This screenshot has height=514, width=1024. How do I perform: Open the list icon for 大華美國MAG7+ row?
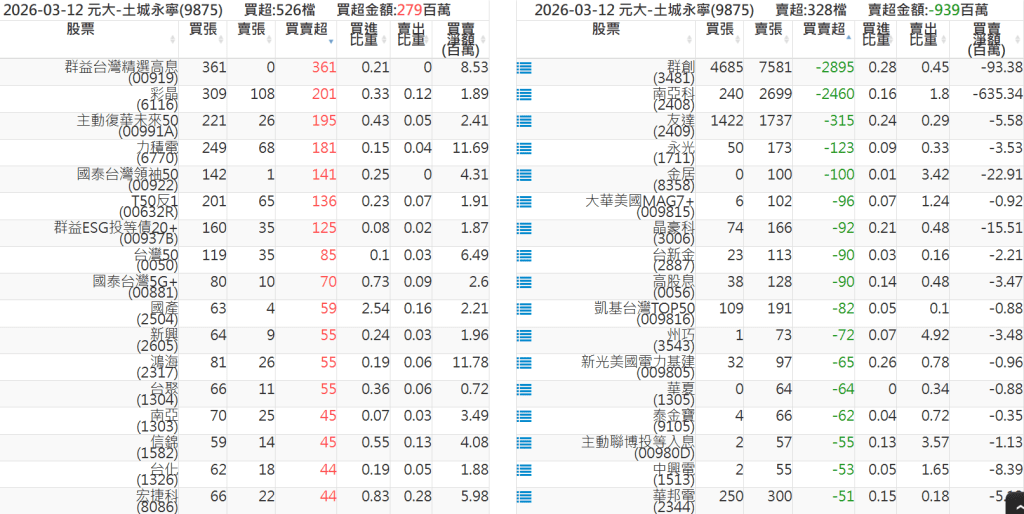pyautogui.click(x=523, y=203)
